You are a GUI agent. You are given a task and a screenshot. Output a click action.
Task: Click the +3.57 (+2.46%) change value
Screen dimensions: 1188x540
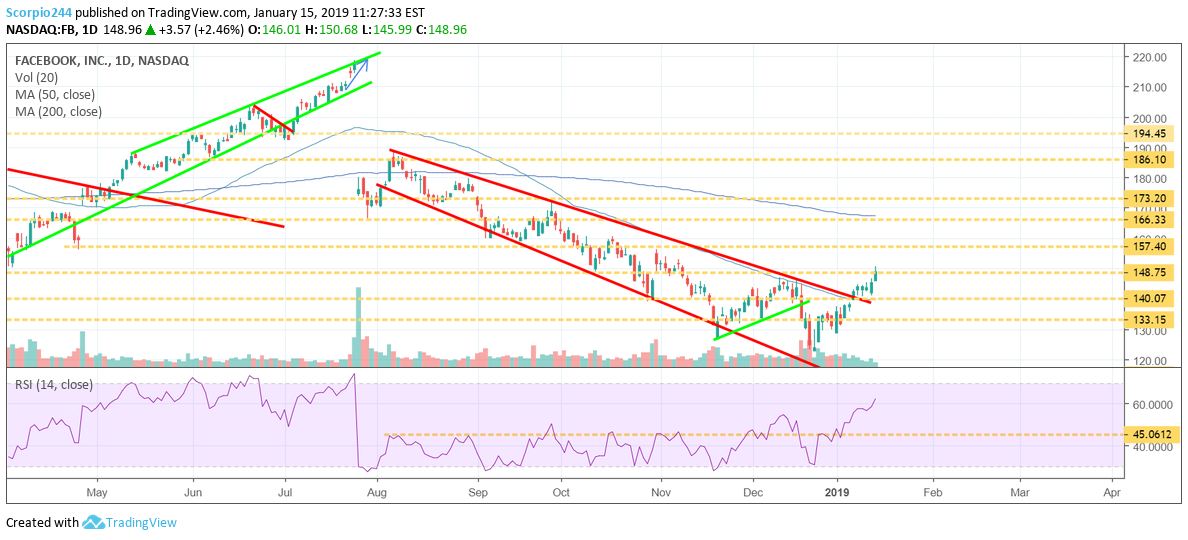pyautogui.click(x=200, y=31)
